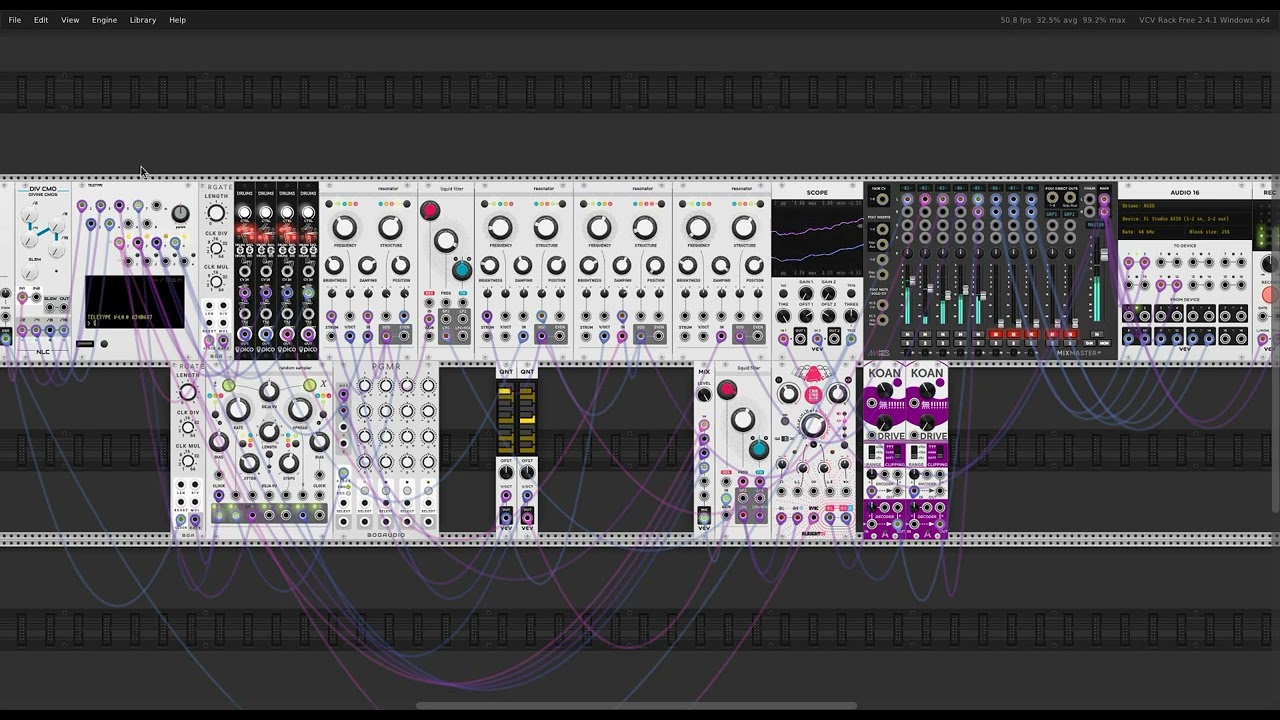Viewport: 1280px width, 720px height.
Task: Click top-row RGATE LENGTH knob
Action: click(x=216, y=214)
